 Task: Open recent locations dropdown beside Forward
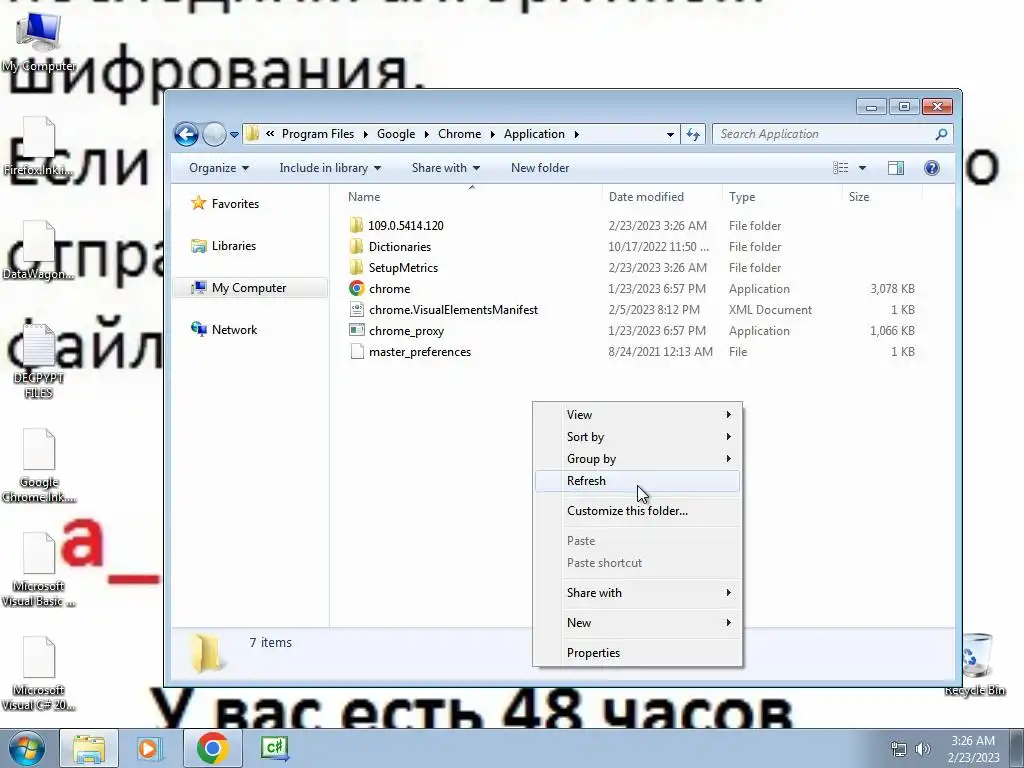[x=234, y=135]
